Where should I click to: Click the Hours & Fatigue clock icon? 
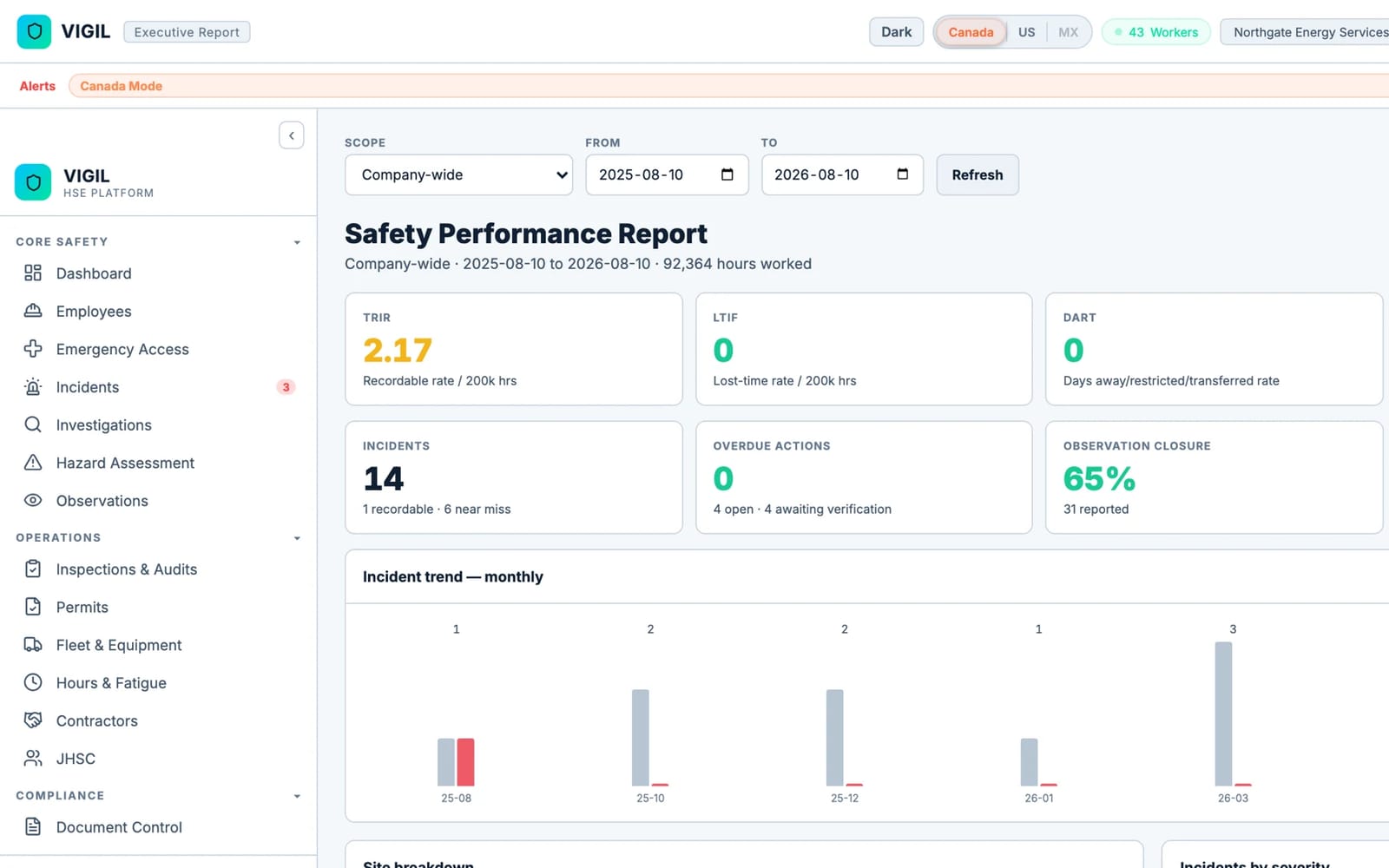point(33,682)
